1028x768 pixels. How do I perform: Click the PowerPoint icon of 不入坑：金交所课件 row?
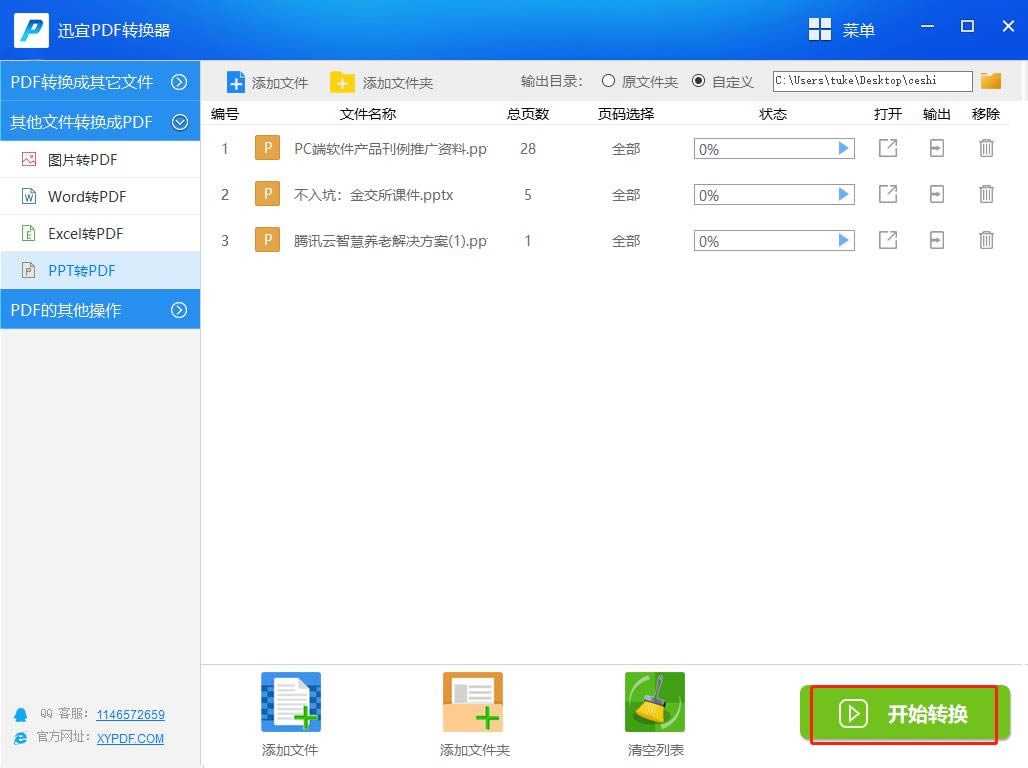pos(267,194)
